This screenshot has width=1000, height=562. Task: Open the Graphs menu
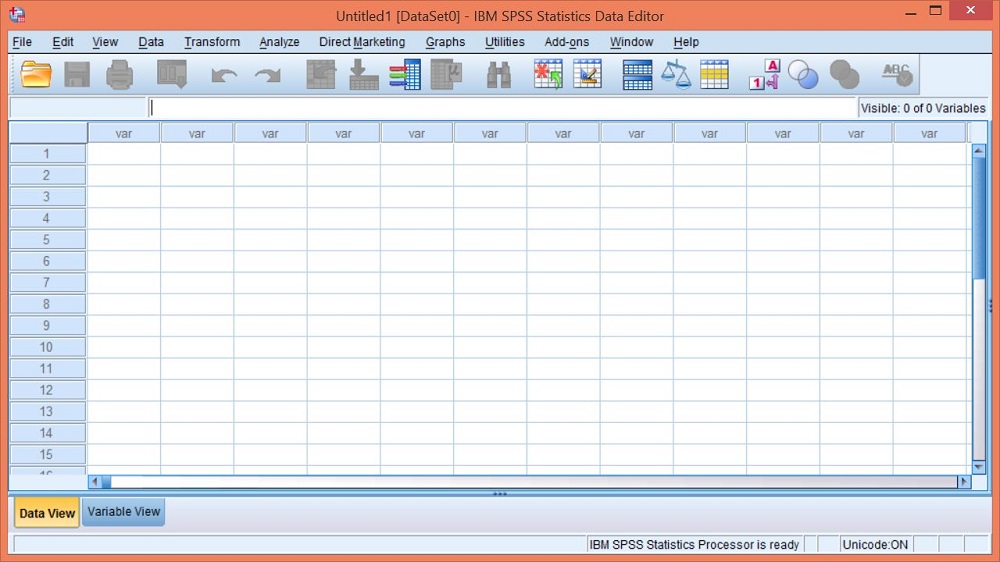tap(445, 42)
